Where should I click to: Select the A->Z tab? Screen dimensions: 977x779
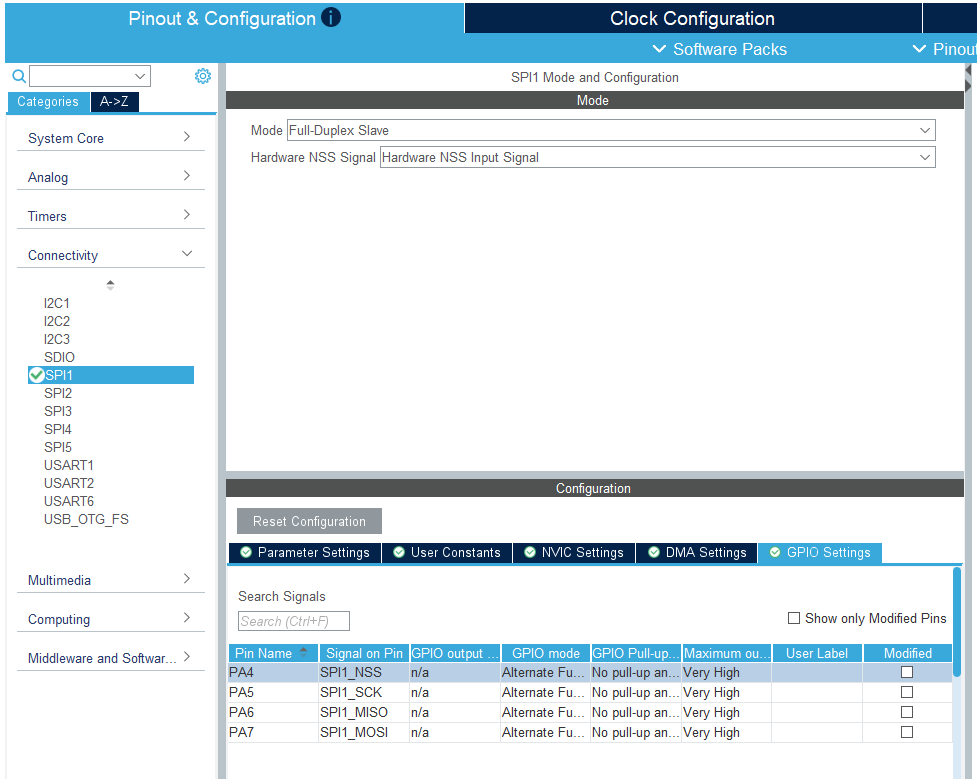(115, 102)
